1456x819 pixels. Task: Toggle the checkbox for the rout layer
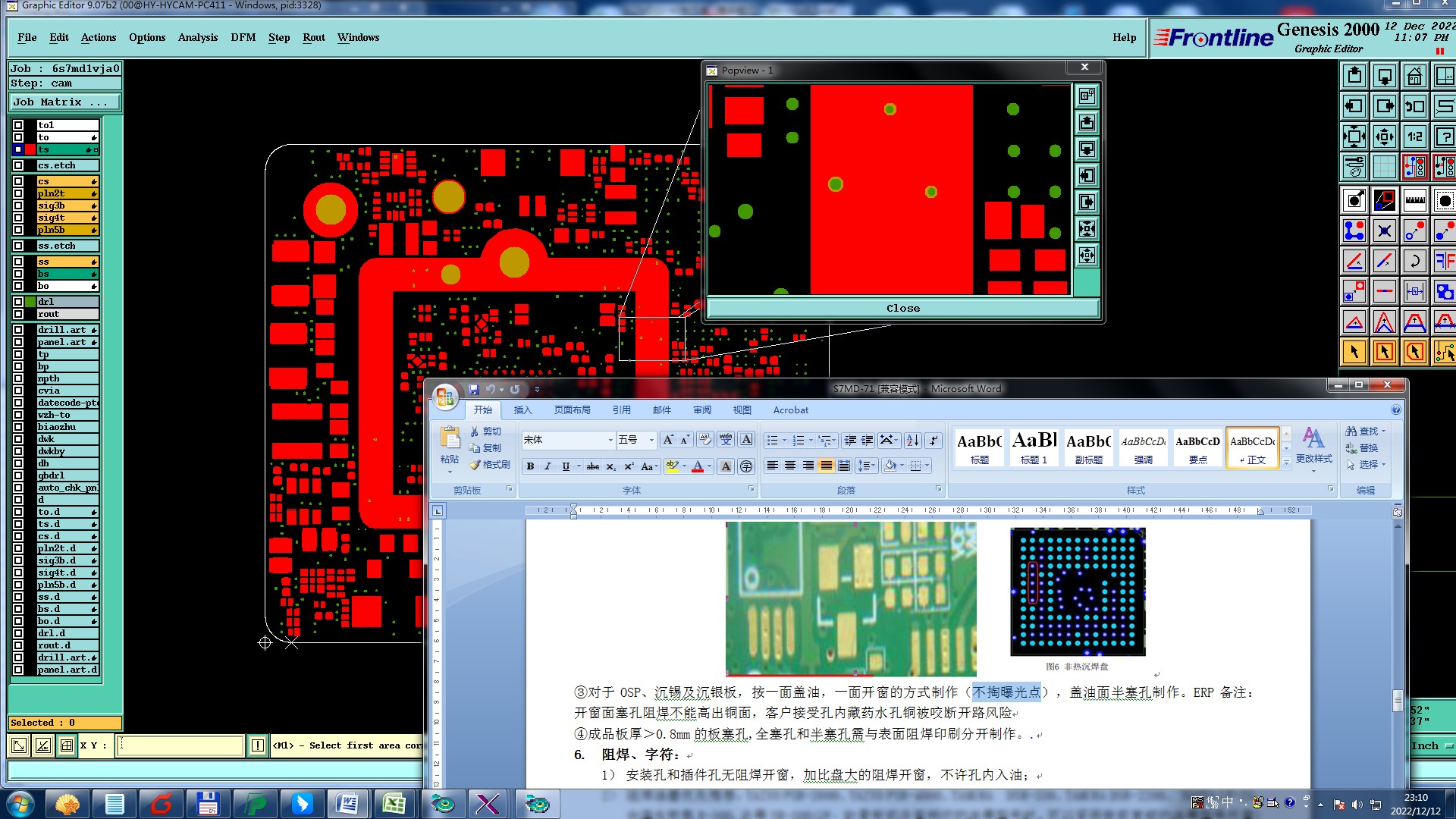tap(18, 314)
